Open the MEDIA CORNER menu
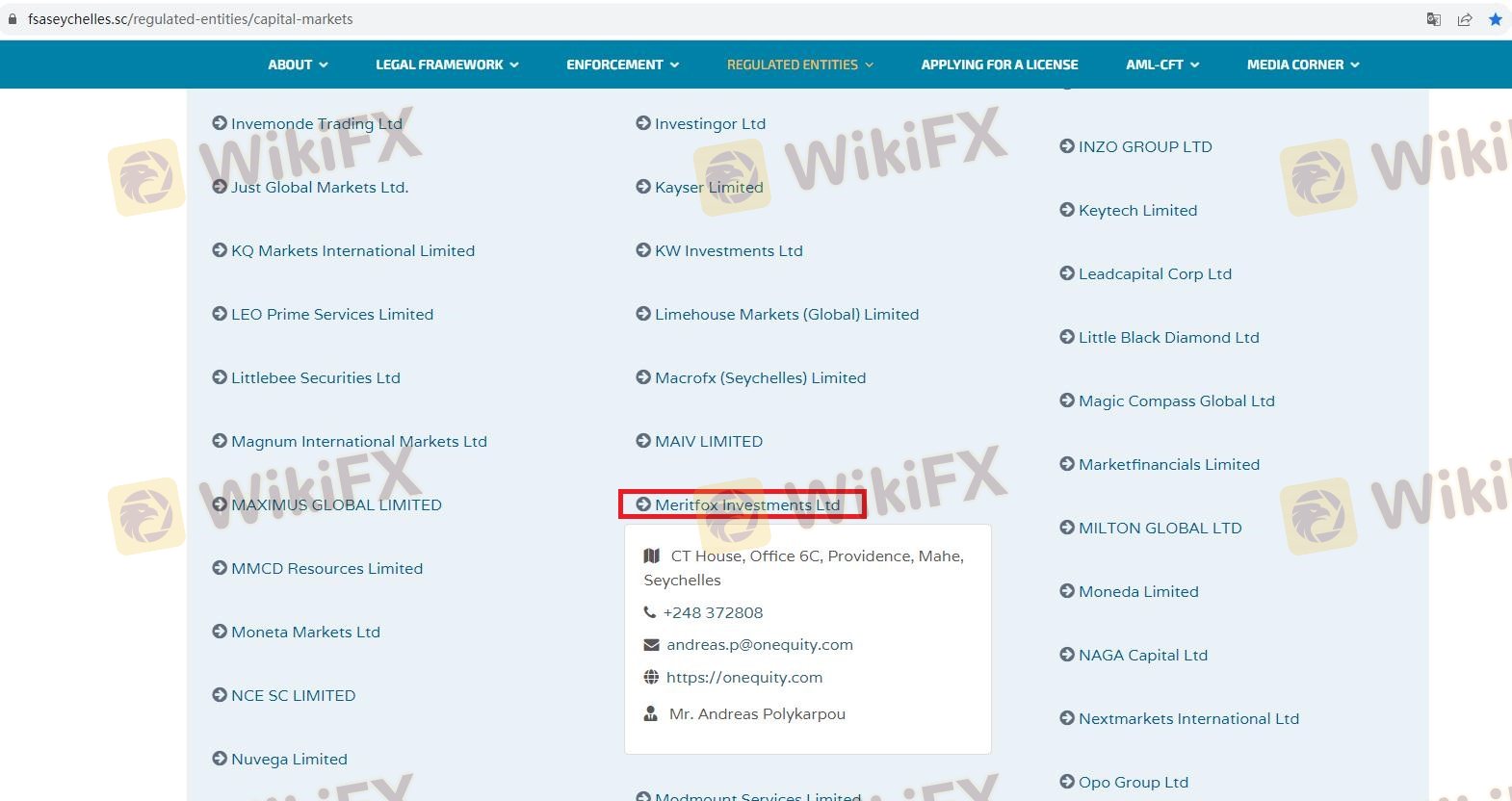The height and width of the screenshot is (801, 1512). point(1302,65)
